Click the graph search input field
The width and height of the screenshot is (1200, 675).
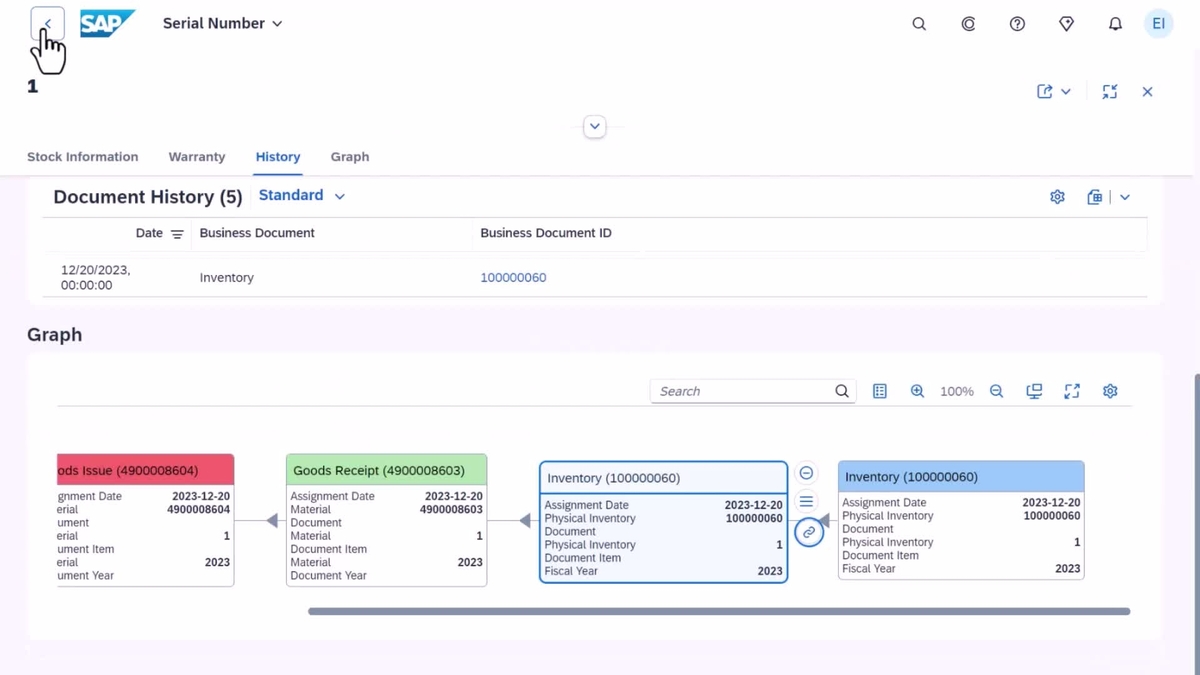[740, 390]
